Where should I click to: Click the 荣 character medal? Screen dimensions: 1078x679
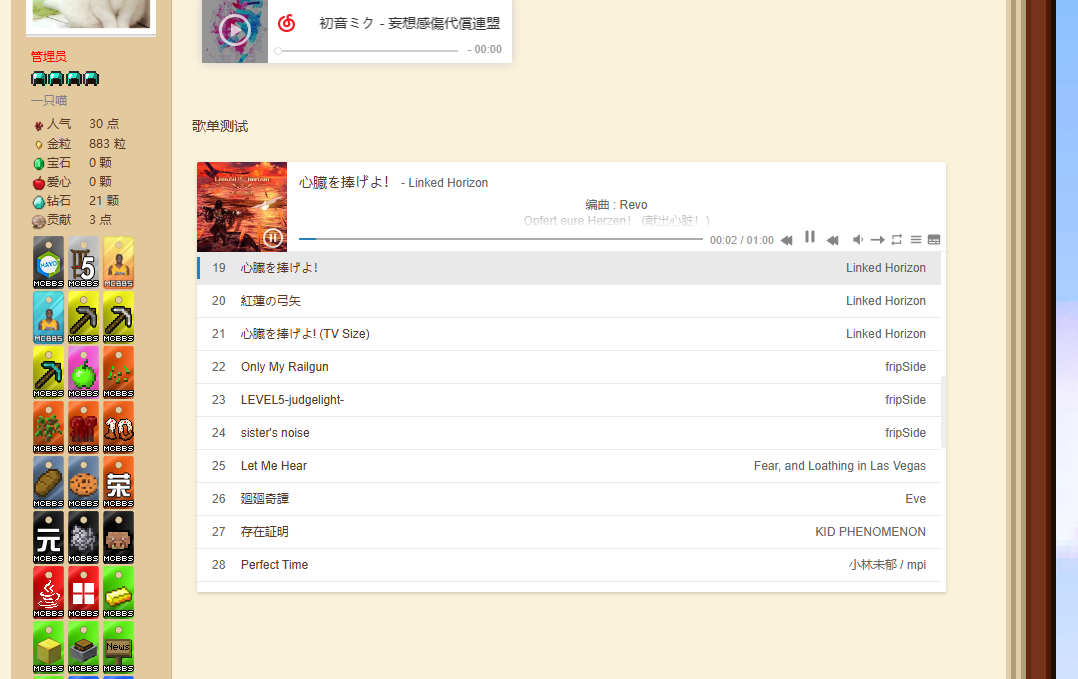(x=118, y=482)
